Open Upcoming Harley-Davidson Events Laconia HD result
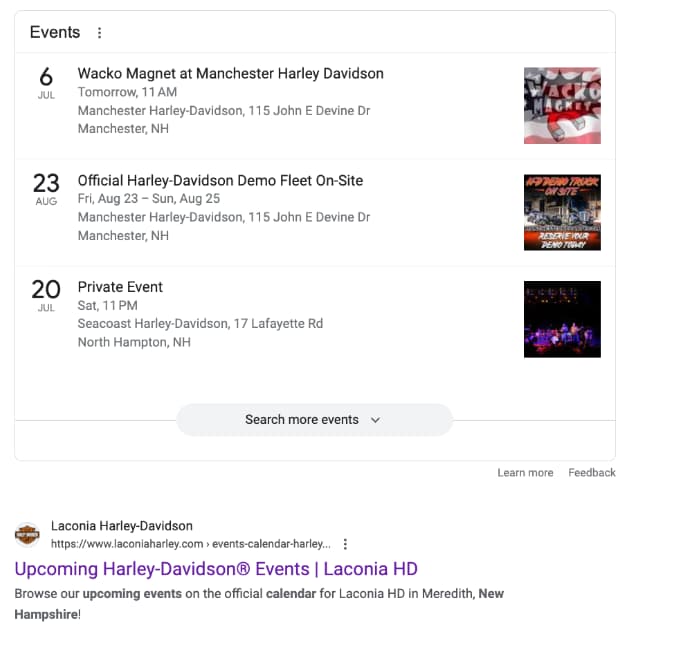The height and width of the screenshot is (648, 682). 216,569
